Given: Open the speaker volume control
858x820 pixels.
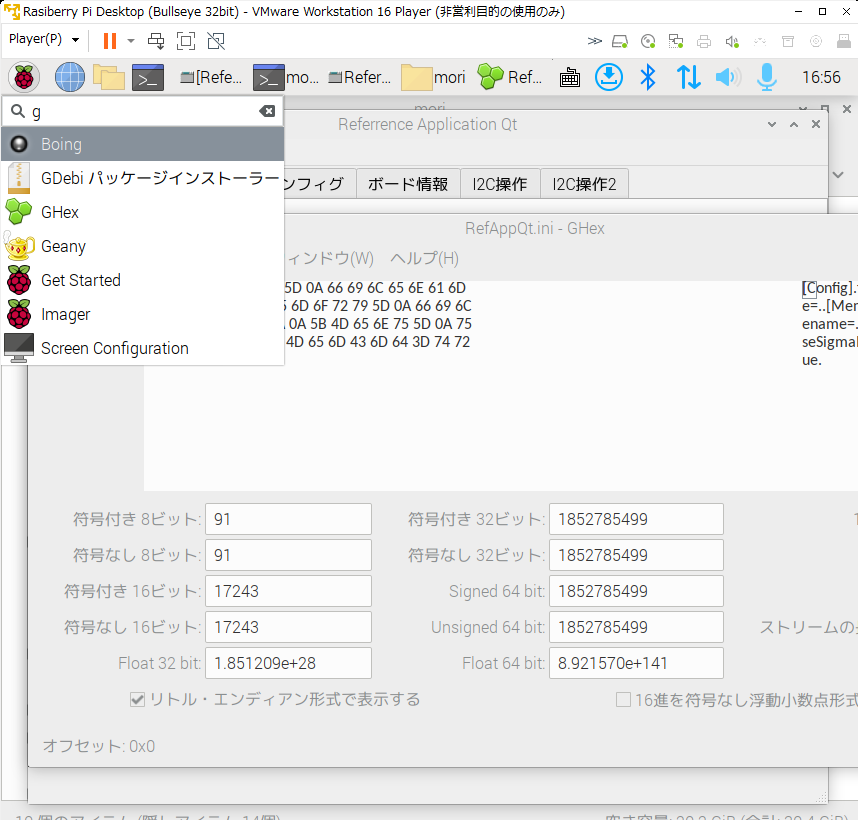Looking at the screenshot, I should click(728, 77).
